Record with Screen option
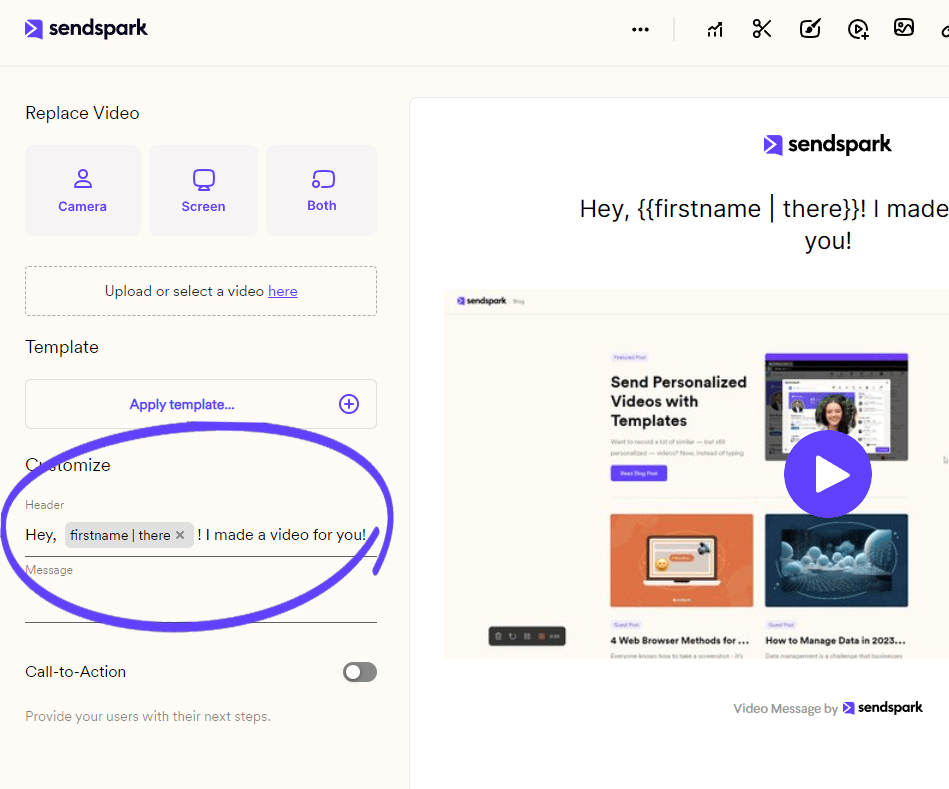This screenshot has height=789, width=949. [203, 190]
